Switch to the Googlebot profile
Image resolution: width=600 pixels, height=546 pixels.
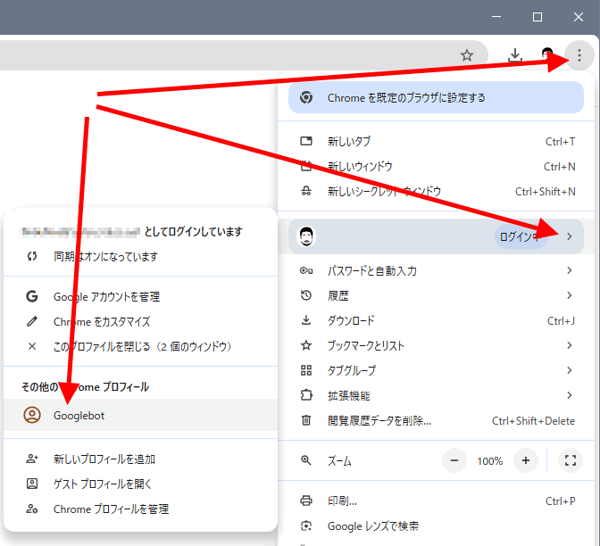(x=141, y=415)
